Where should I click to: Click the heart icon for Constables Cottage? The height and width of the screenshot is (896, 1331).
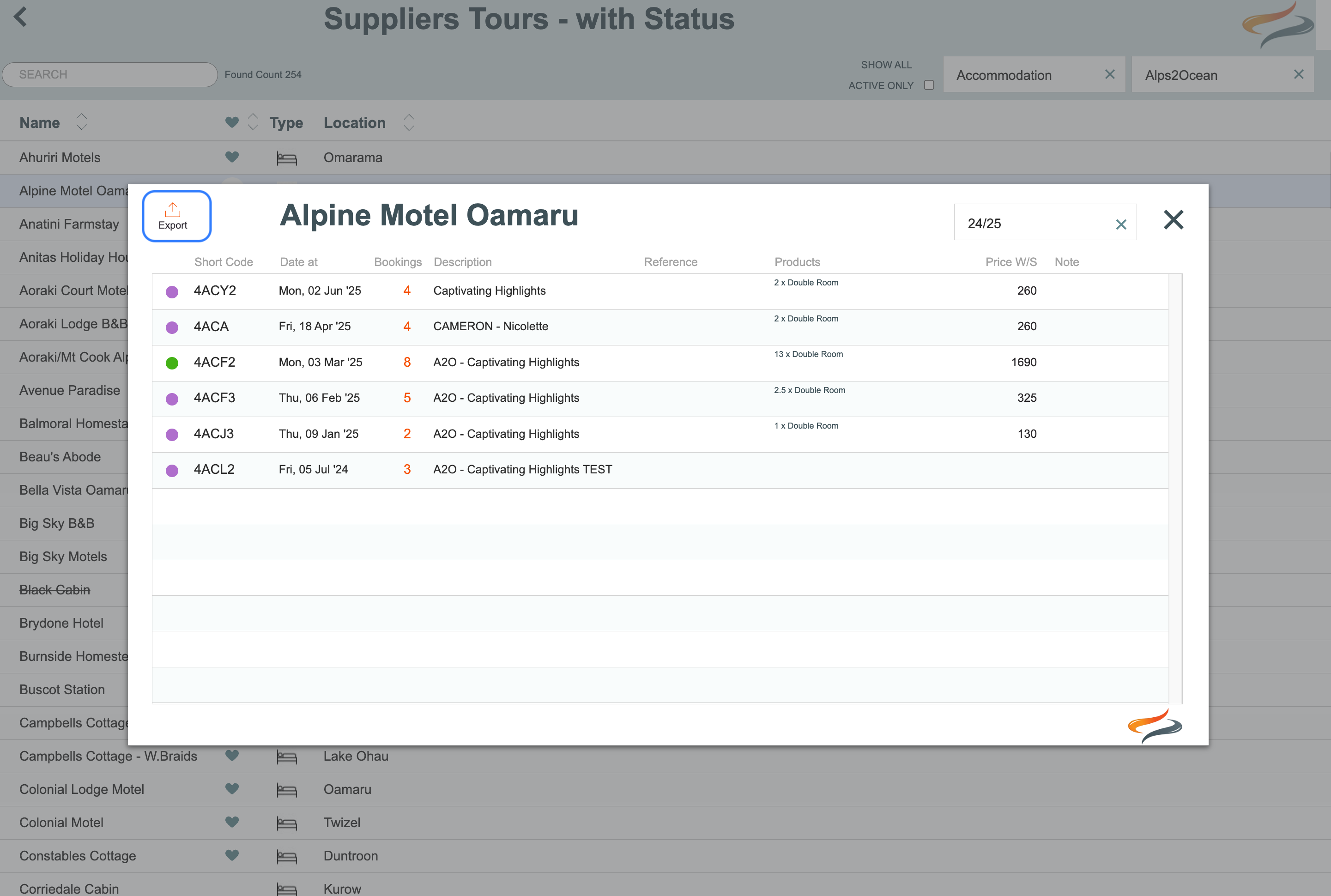click(231, 855)
